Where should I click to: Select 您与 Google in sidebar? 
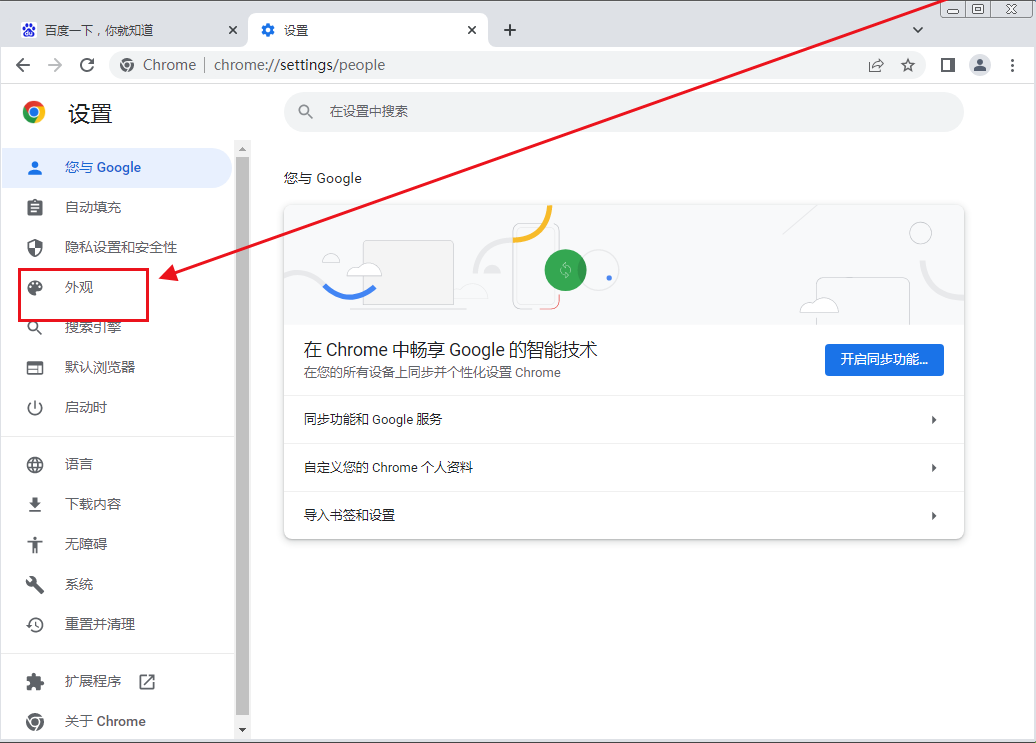[x=117, y=168]
